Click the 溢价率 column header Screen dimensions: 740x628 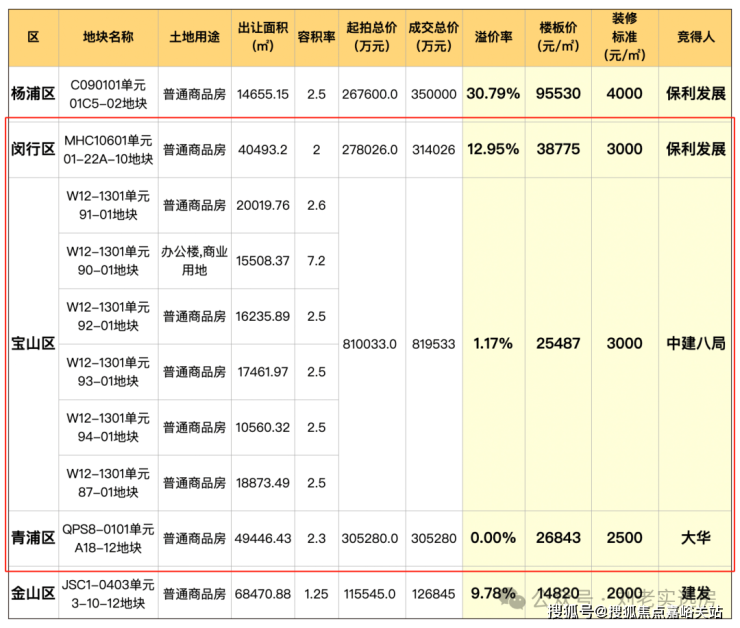point(493,36)
